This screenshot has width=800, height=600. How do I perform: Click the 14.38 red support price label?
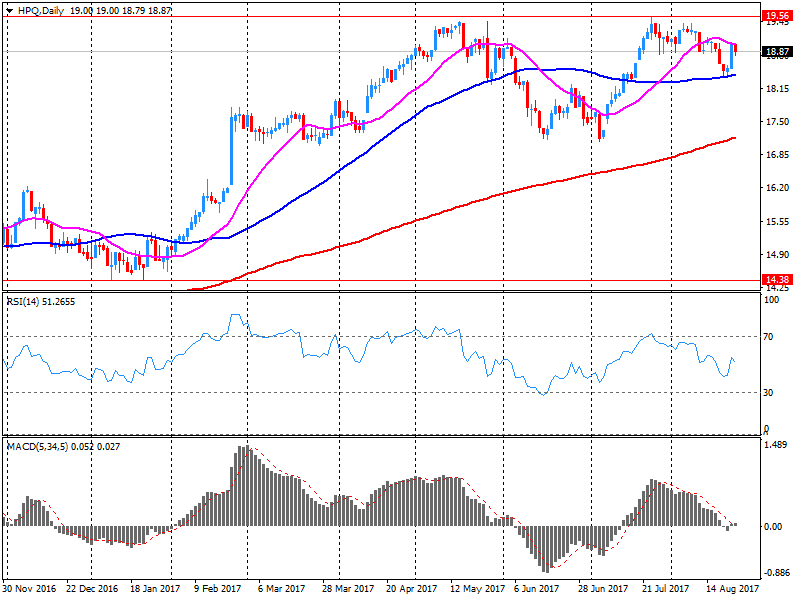(x=777, y=280)
